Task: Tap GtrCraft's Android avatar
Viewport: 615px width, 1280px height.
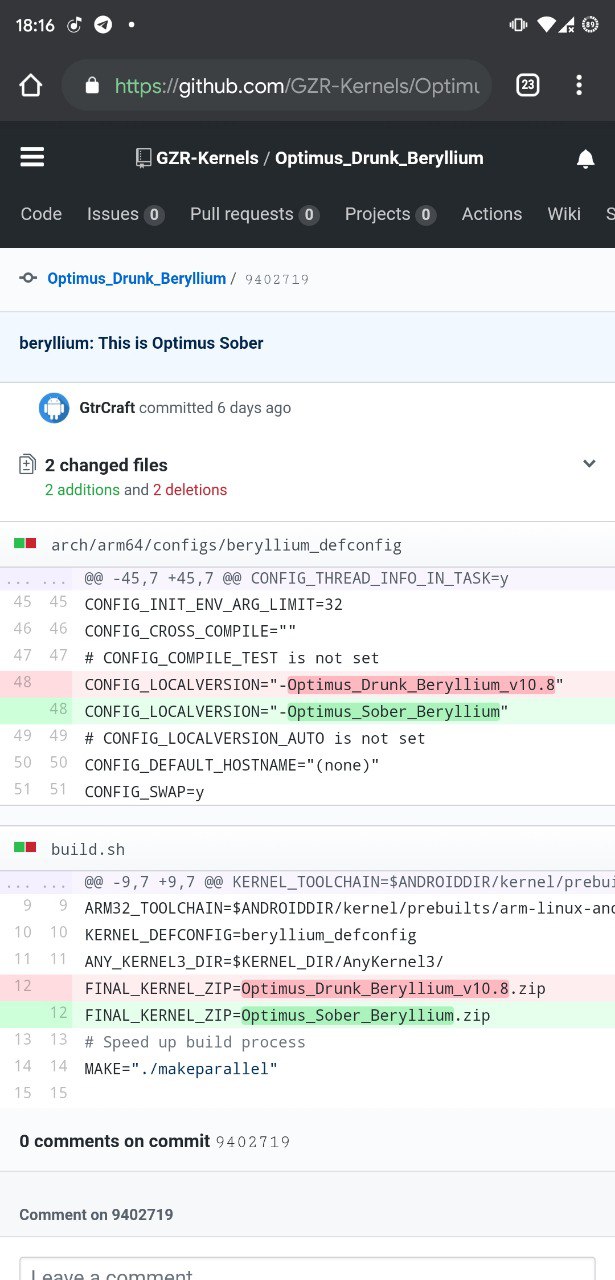Action: click(x=54, y=407)
